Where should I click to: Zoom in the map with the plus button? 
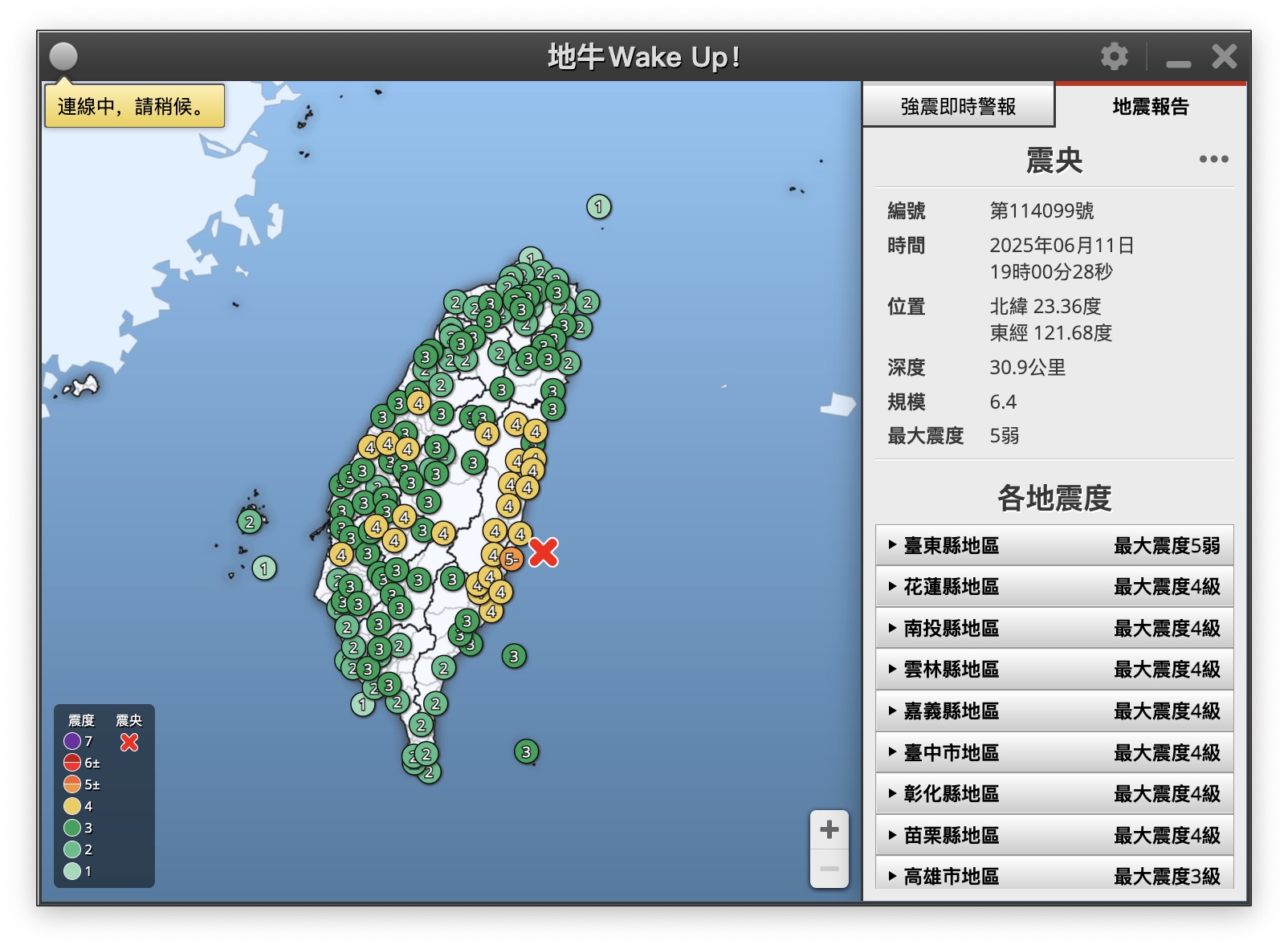(x=829, y=829)
